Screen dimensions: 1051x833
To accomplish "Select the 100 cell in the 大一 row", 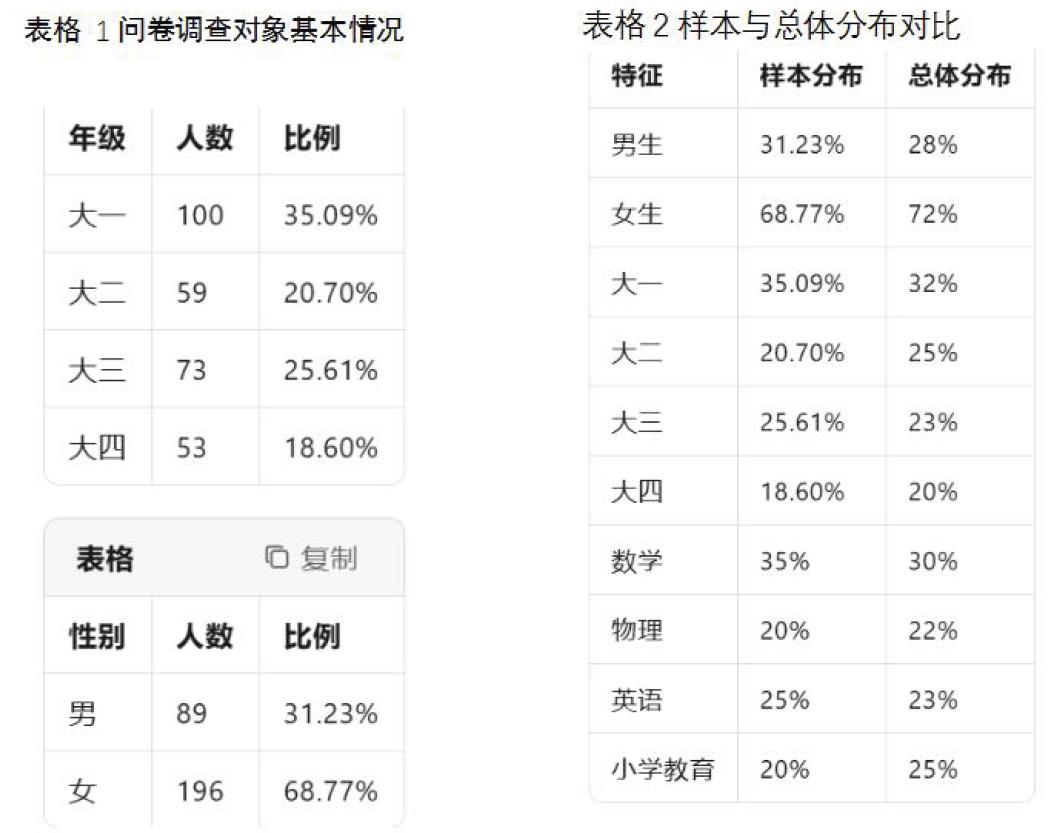I will pyautogui.click(x=200, y=215).
